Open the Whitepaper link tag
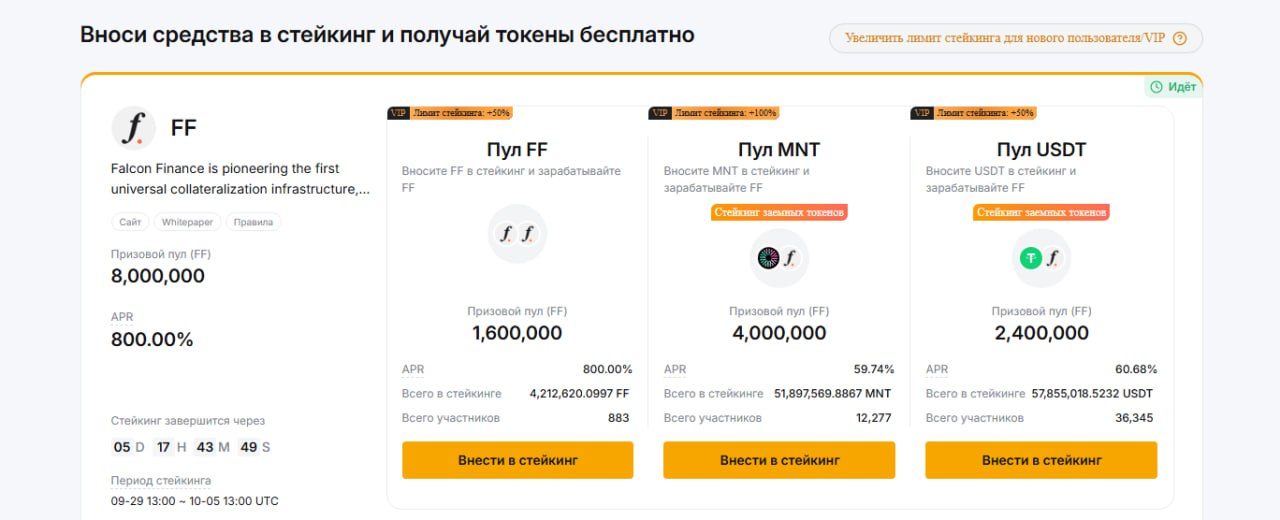Image resolution: width=1280 pixels, height=520 pixels. (x=187, y=222)
